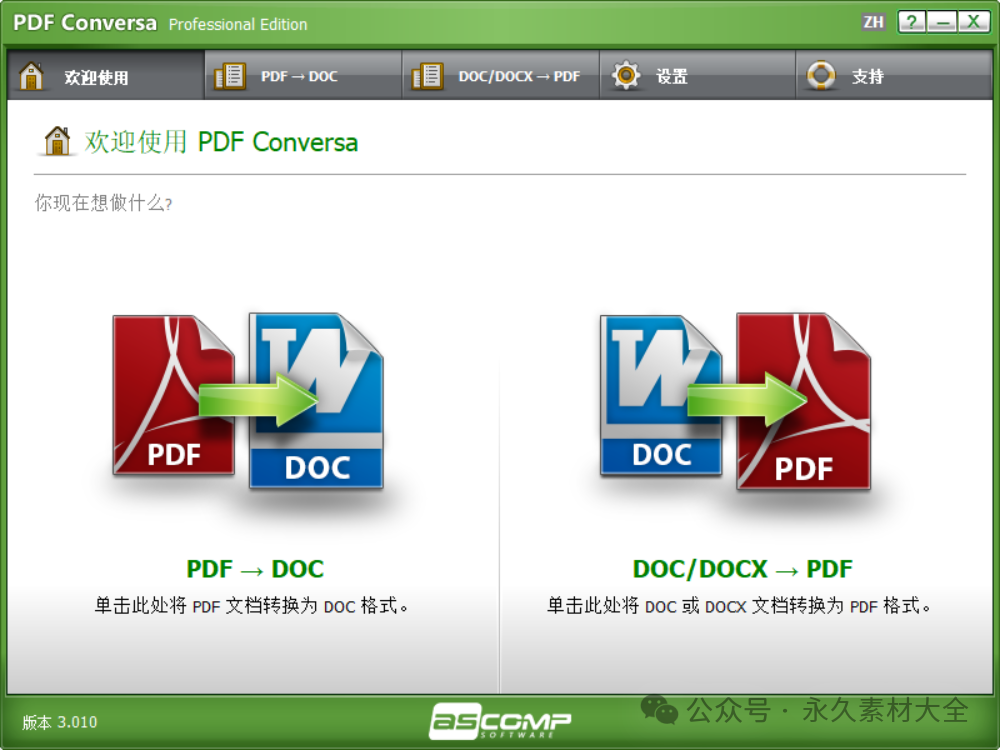Click the description 单击此处将 PDF 文档转换为 DOC 格式
This screenshot has height=750, width=1000.
(x=252, y=605)
